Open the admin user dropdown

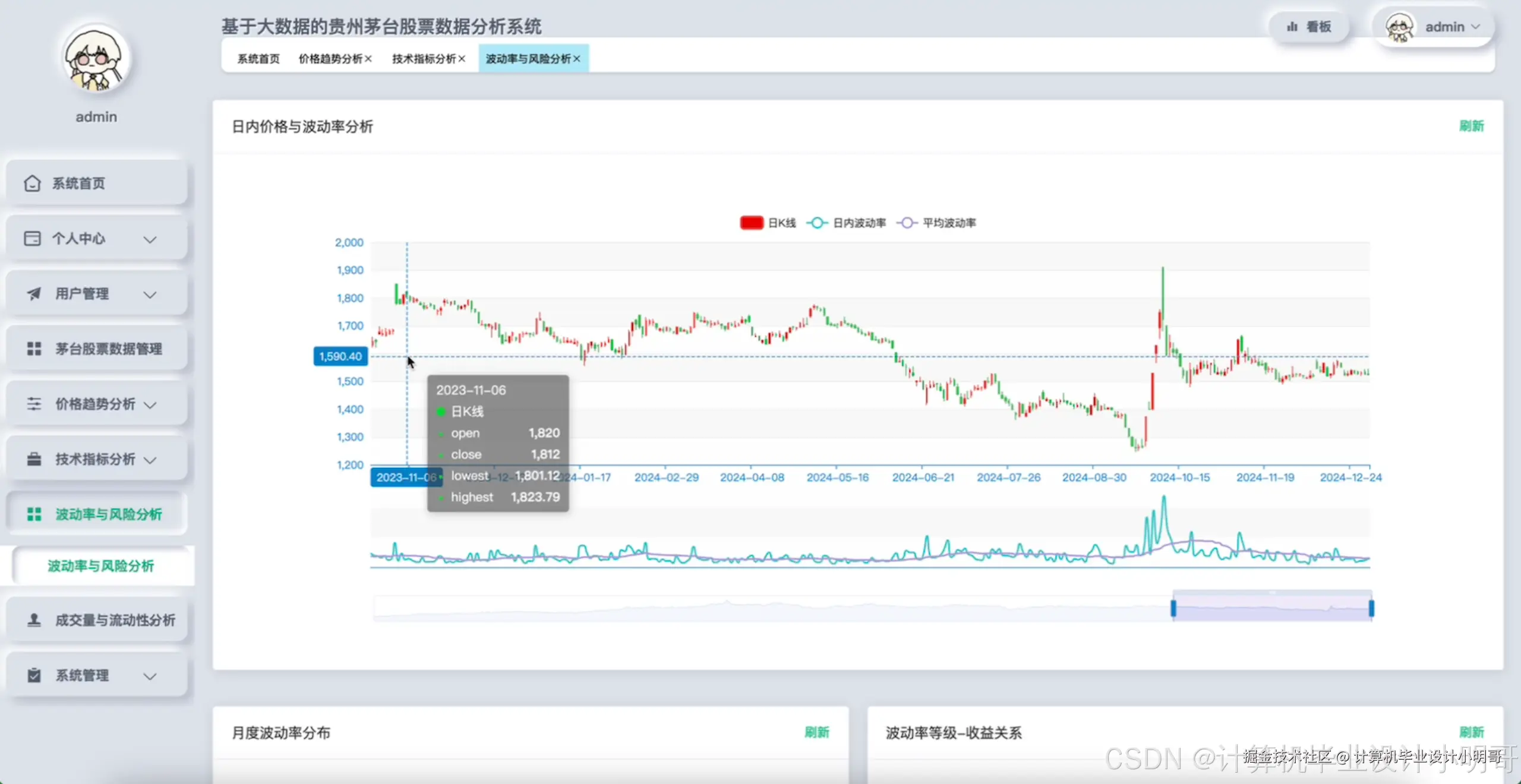pos(1444,27)
